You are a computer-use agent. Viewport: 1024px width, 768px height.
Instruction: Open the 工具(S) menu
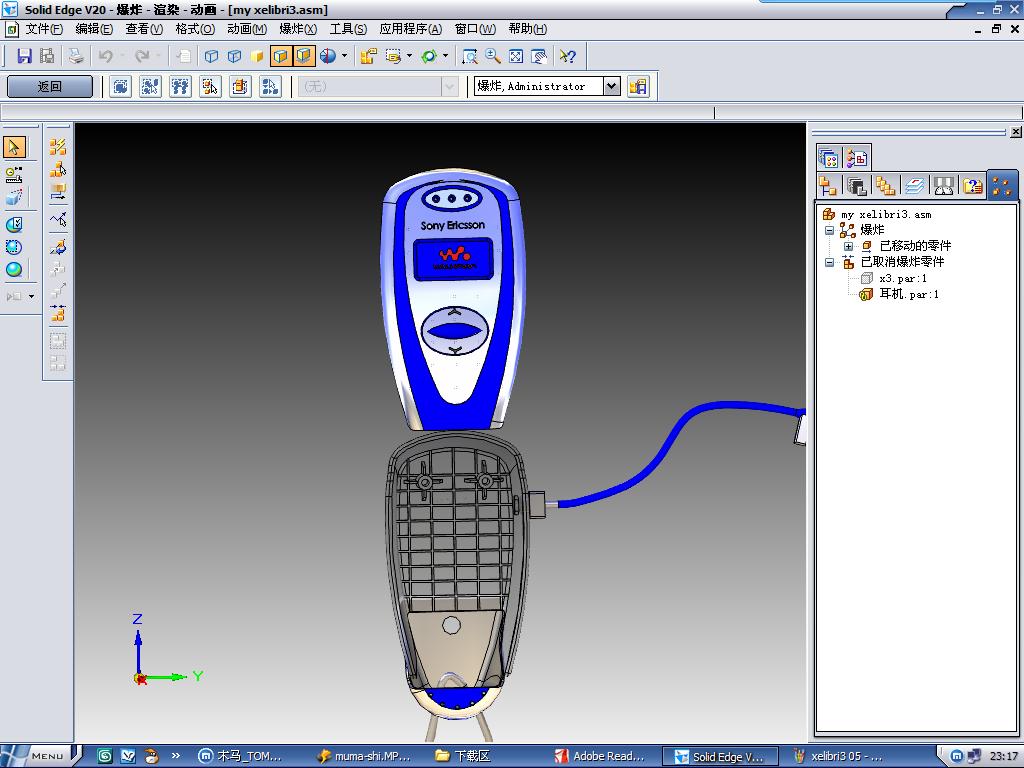[x=348, y=29]
